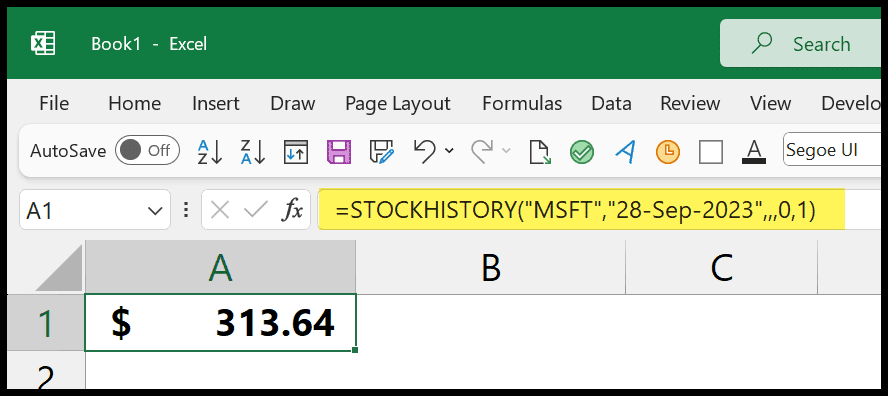The image size is (888, 396).
Task: Click the green checkmark circle icon
Action: pos(582,152)
